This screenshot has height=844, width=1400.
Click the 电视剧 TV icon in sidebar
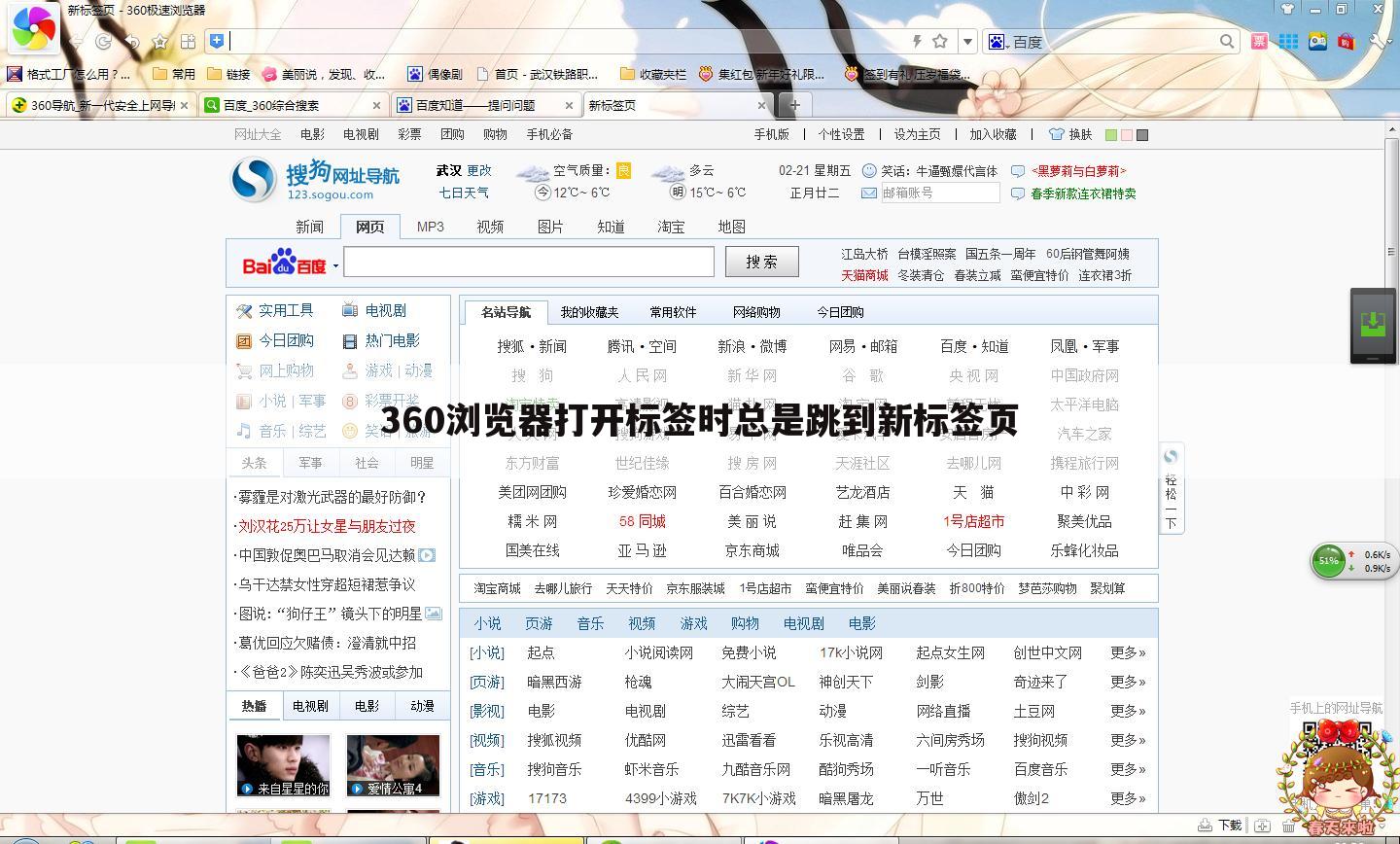click(350, 311)
